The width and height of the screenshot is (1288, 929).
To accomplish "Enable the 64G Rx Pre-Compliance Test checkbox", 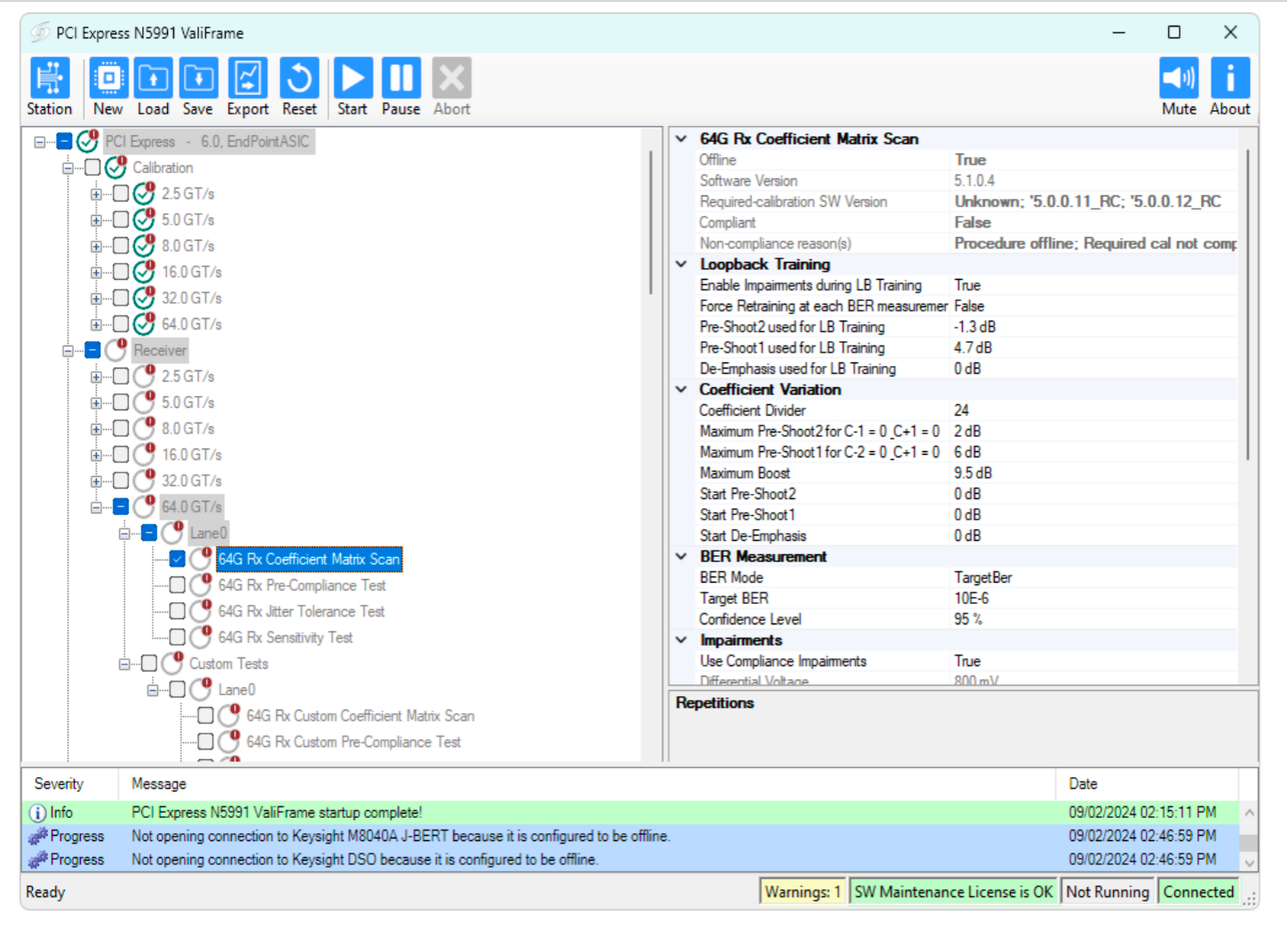I will coord(178,585).
